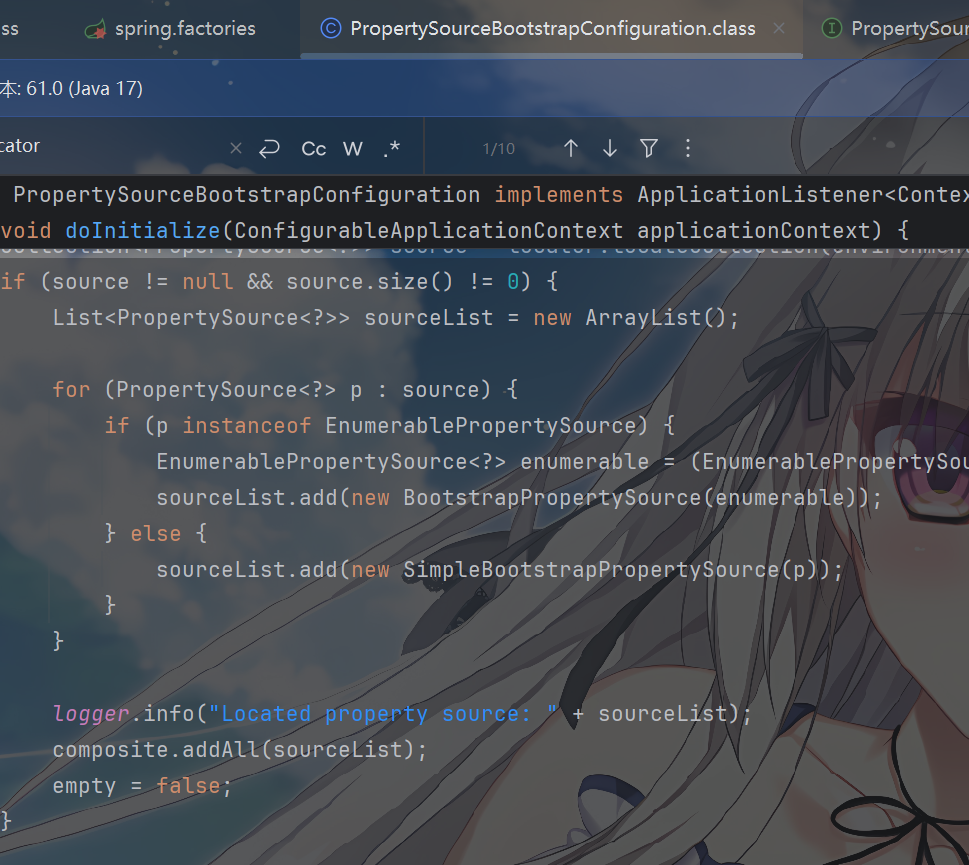Image resolution: width=969 pixels, height=865 pixels.
Task: Click the doInitialize method name in sticky header
Action: [143, 230]
